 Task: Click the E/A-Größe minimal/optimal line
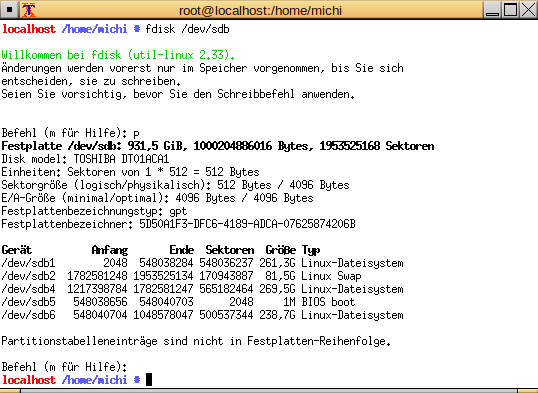[157, 198]
